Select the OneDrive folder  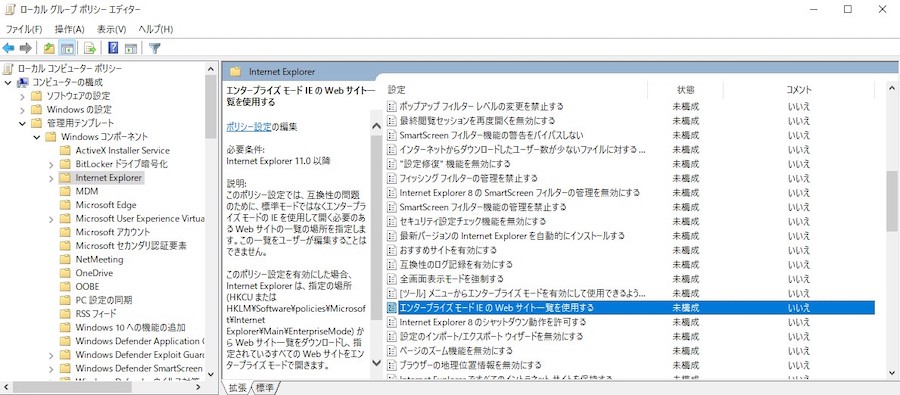(94, 273)
